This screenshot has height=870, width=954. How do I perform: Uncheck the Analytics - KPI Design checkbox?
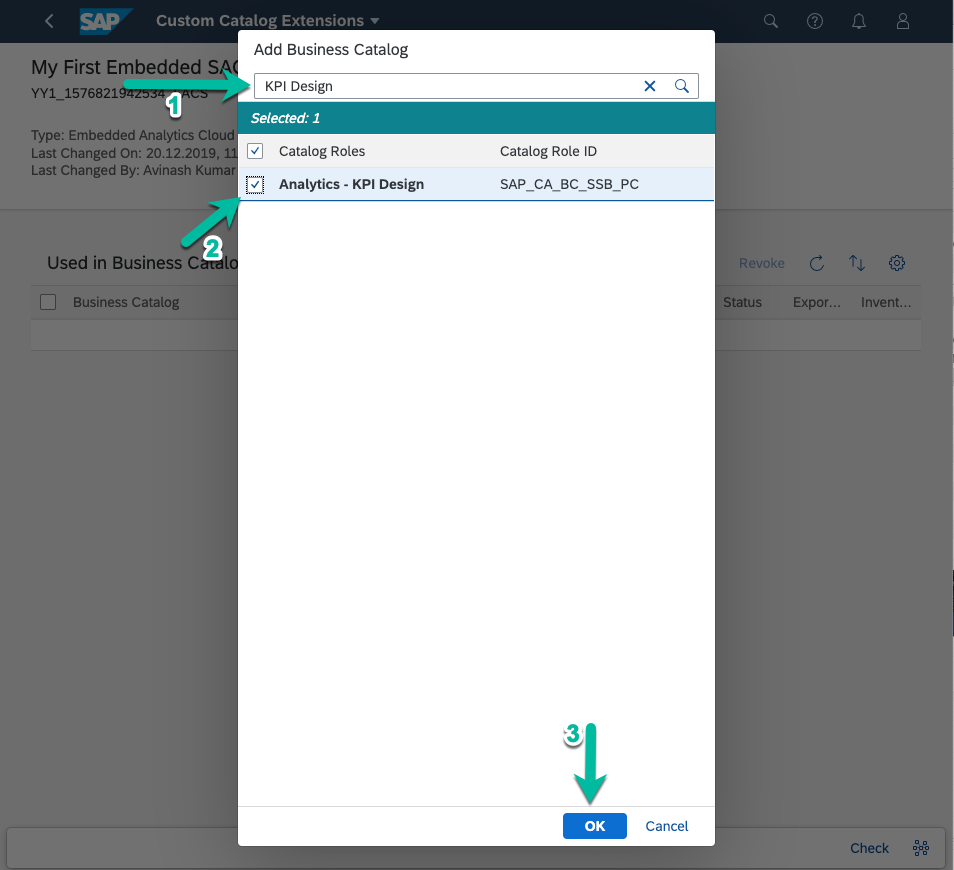point(255,184)
